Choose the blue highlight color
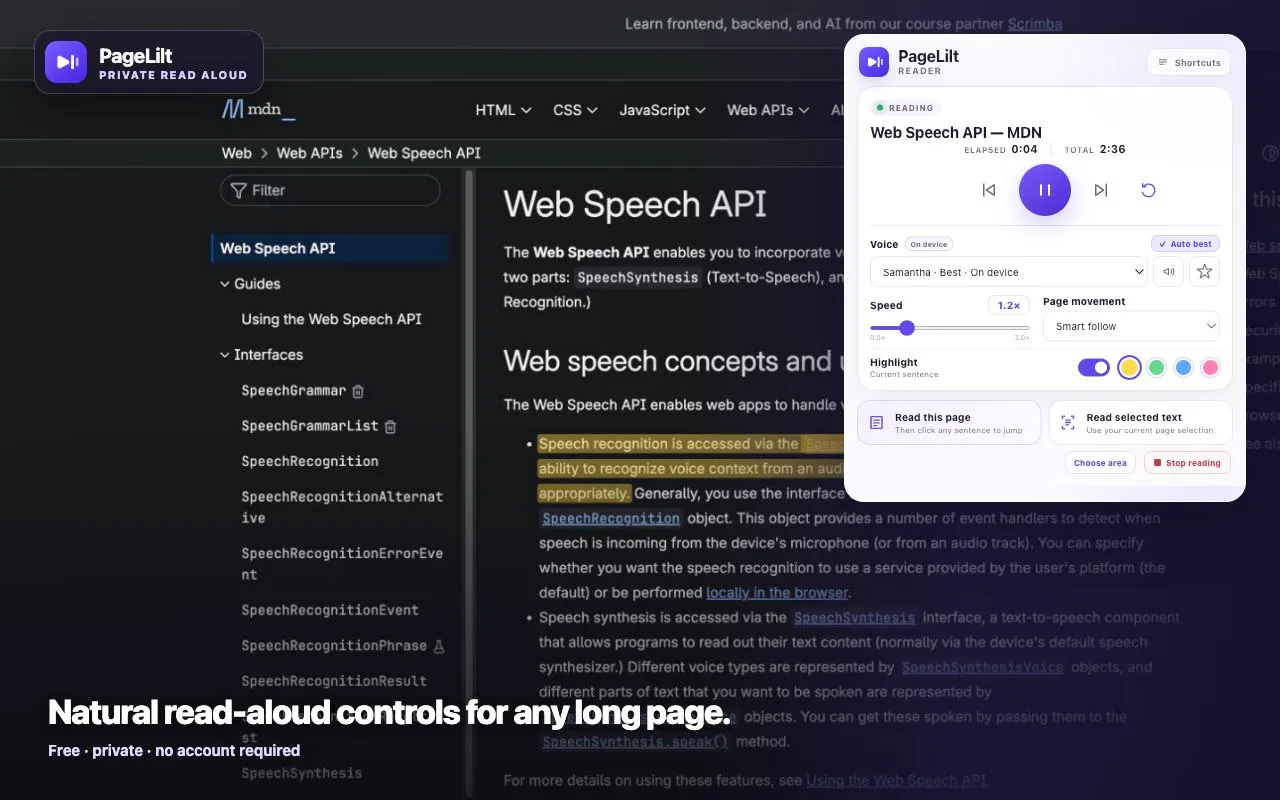 click(x=1184, y=367)
